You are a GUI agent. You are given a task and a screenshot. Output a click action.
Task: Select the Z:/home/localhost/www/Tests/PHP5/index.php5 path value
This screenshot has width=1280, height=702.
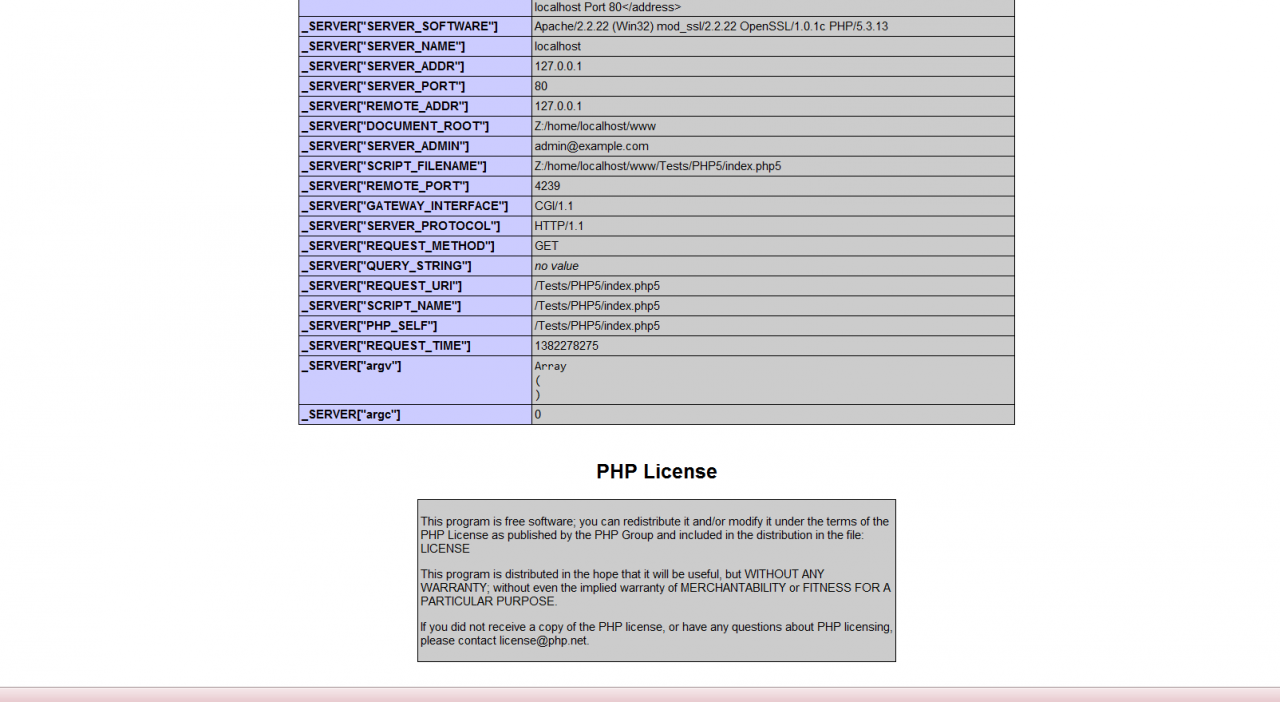click(658, 166)
